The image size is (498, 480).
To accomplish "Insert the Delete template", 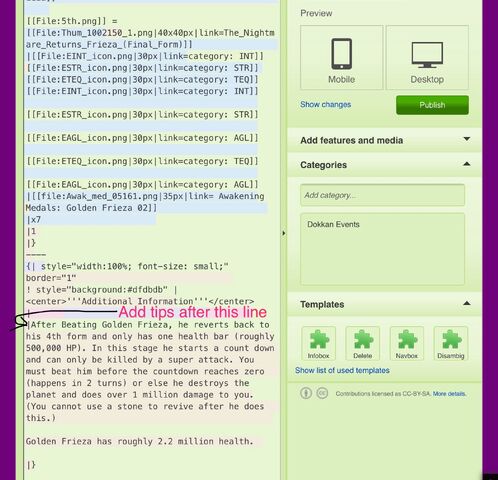I will 362,343.
